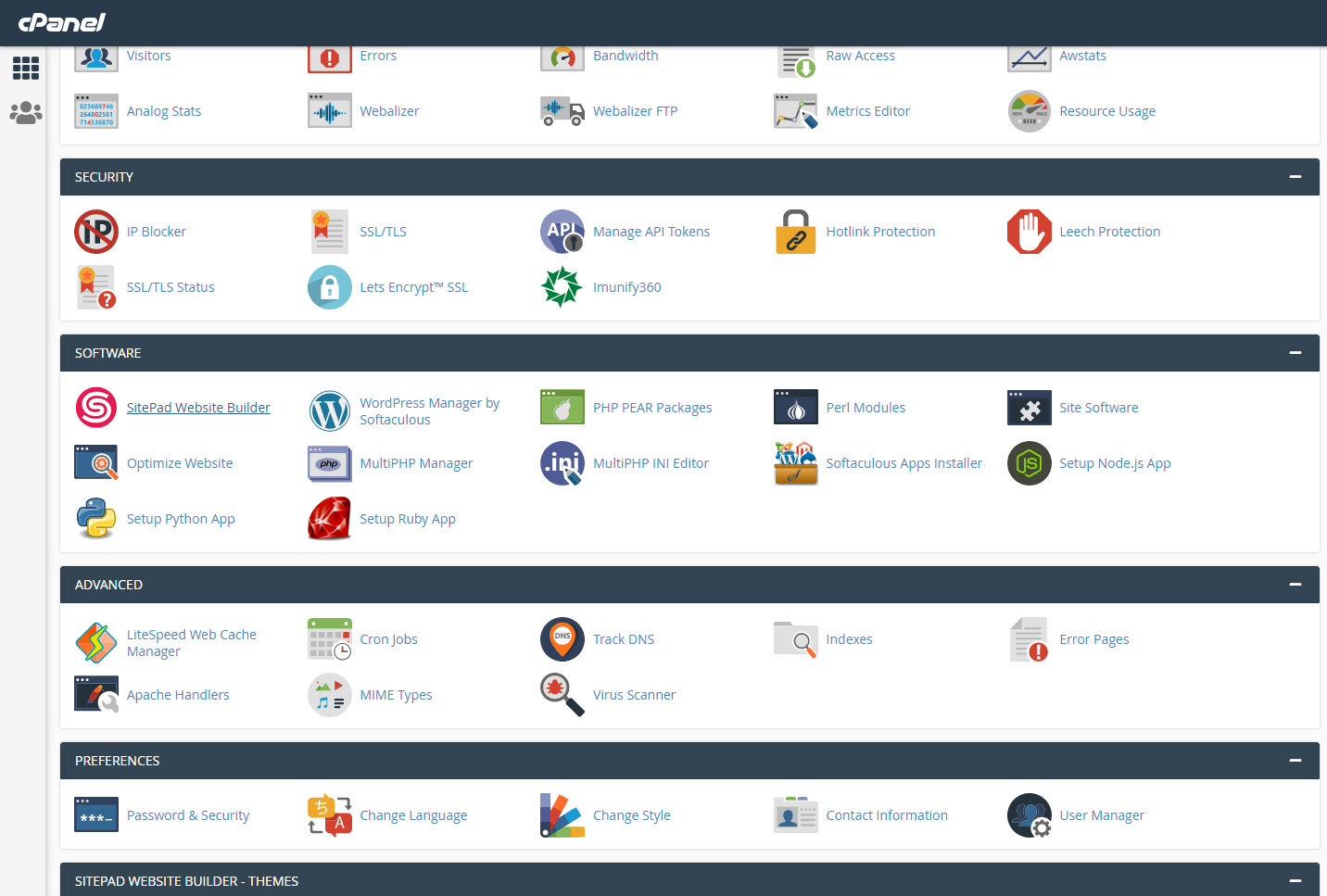Open the Setup Ruby App gem icon
Viewport: 1327px width, 896px height.
[330, 519]
